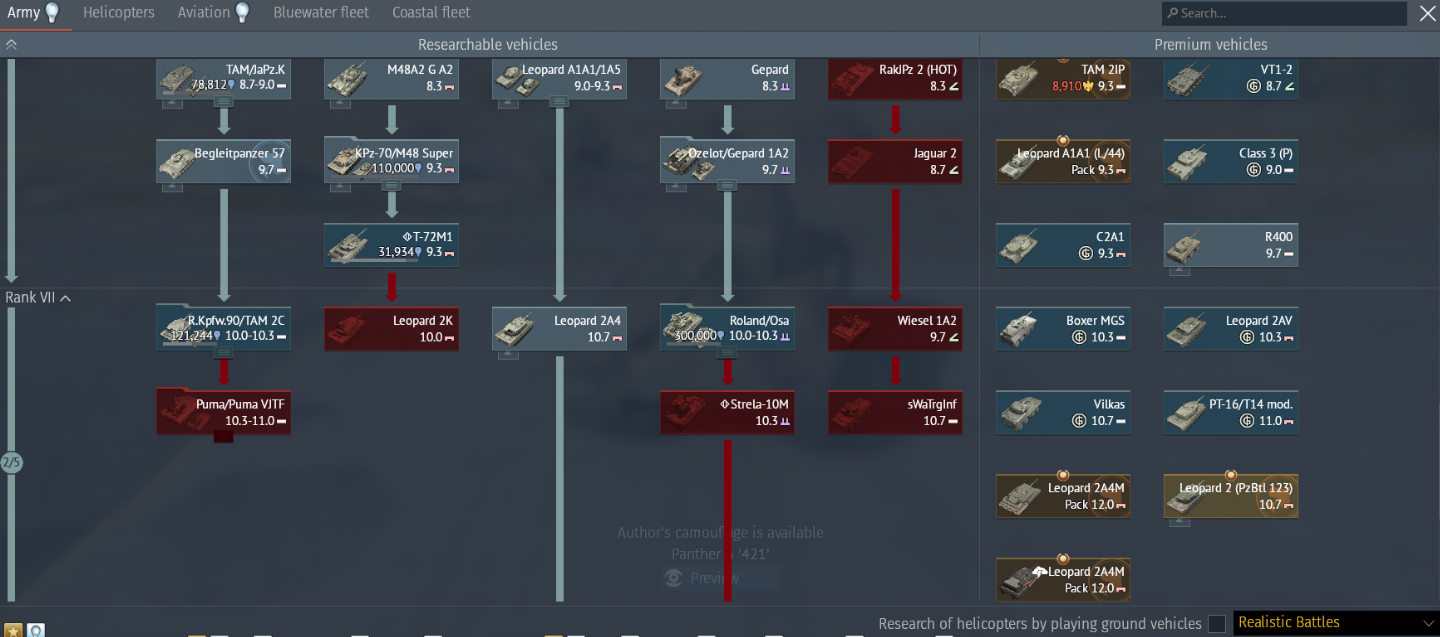Viewport: 1440px width, 637px height.
Task: Select the locked Puma/Puma VJTF card
Action: coord(224,412)
